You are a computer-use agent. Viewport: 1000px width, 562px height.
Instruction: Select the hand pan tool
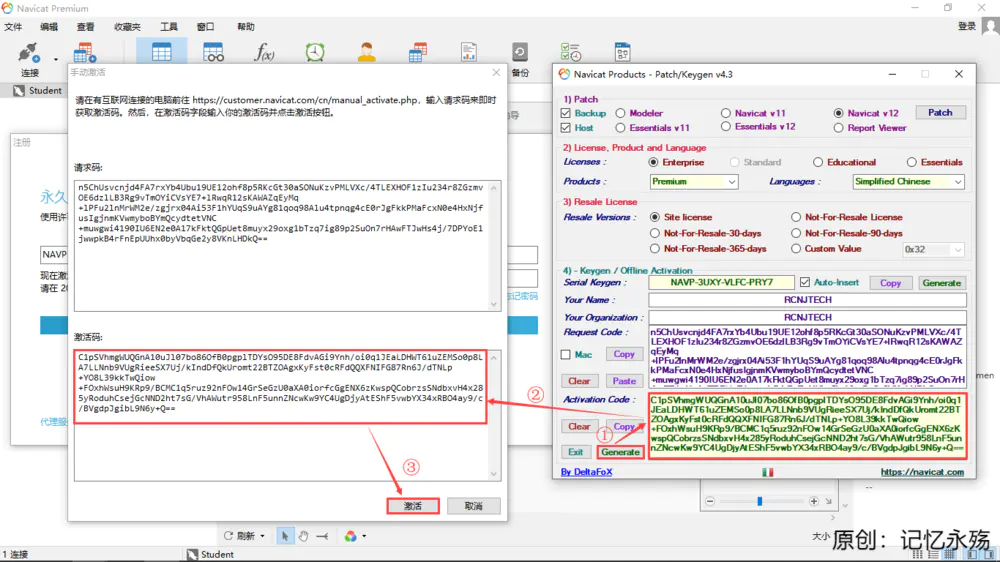[303, 536]
